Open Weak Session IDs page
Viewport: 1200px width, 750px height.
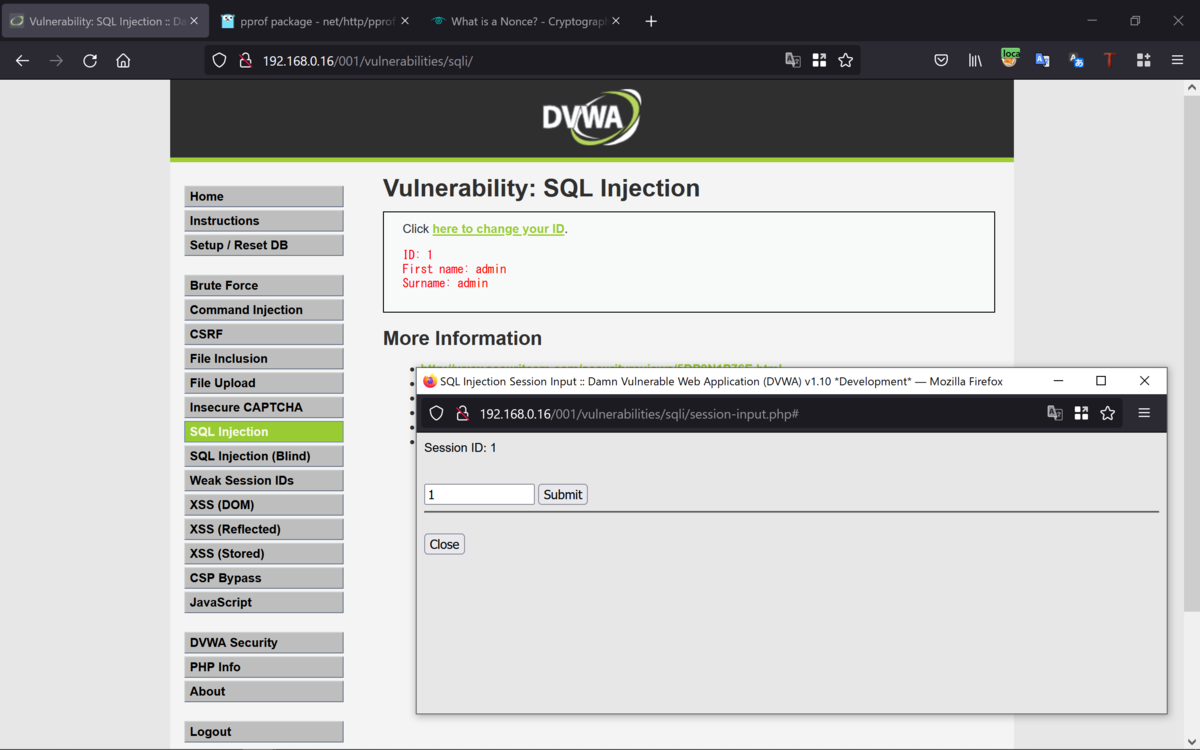pyautogui.click(x=264, y=480)
